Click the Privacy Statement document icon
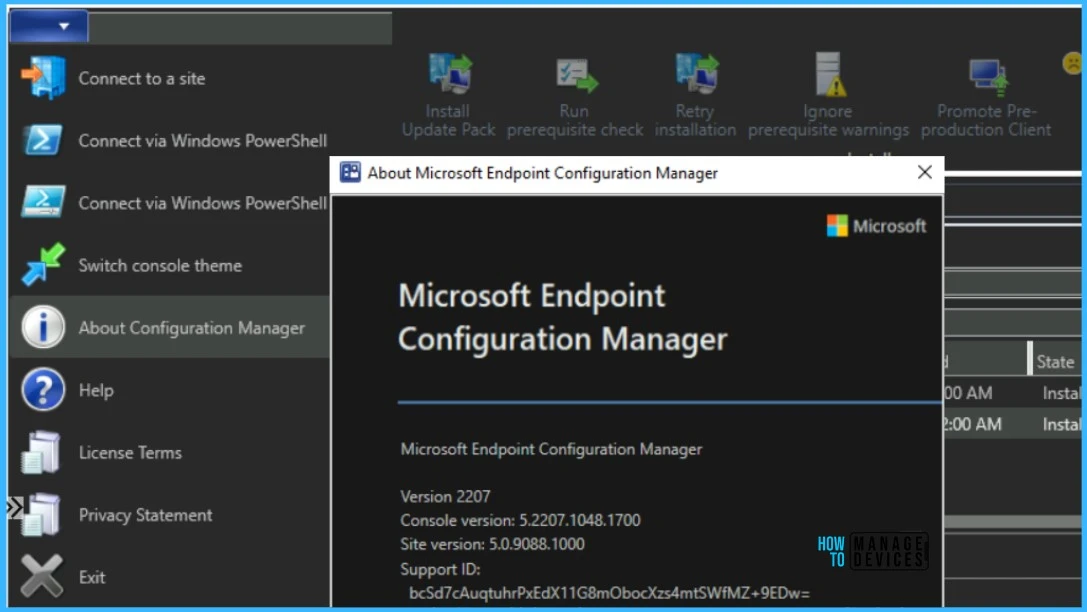 [x=41, y=514]
